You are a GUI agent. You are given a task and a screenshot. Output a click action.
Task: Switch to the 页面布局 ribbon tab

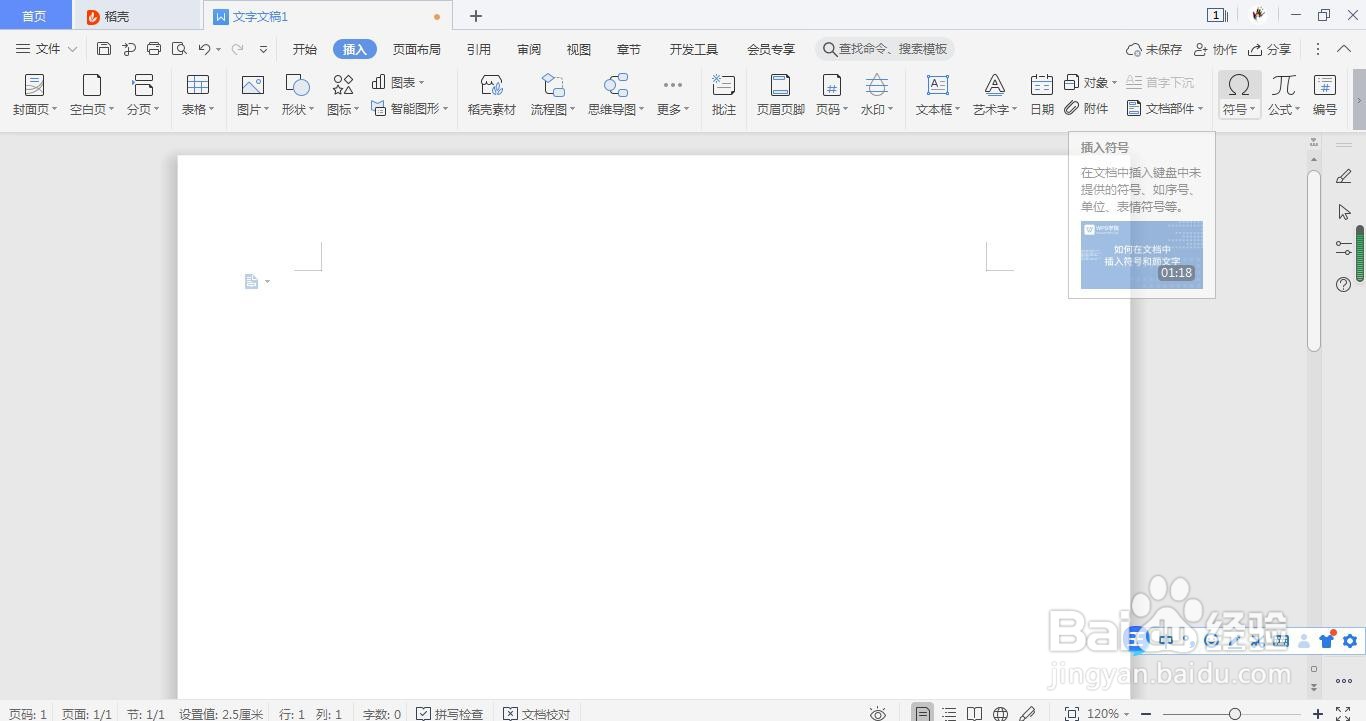click(417, 48)
